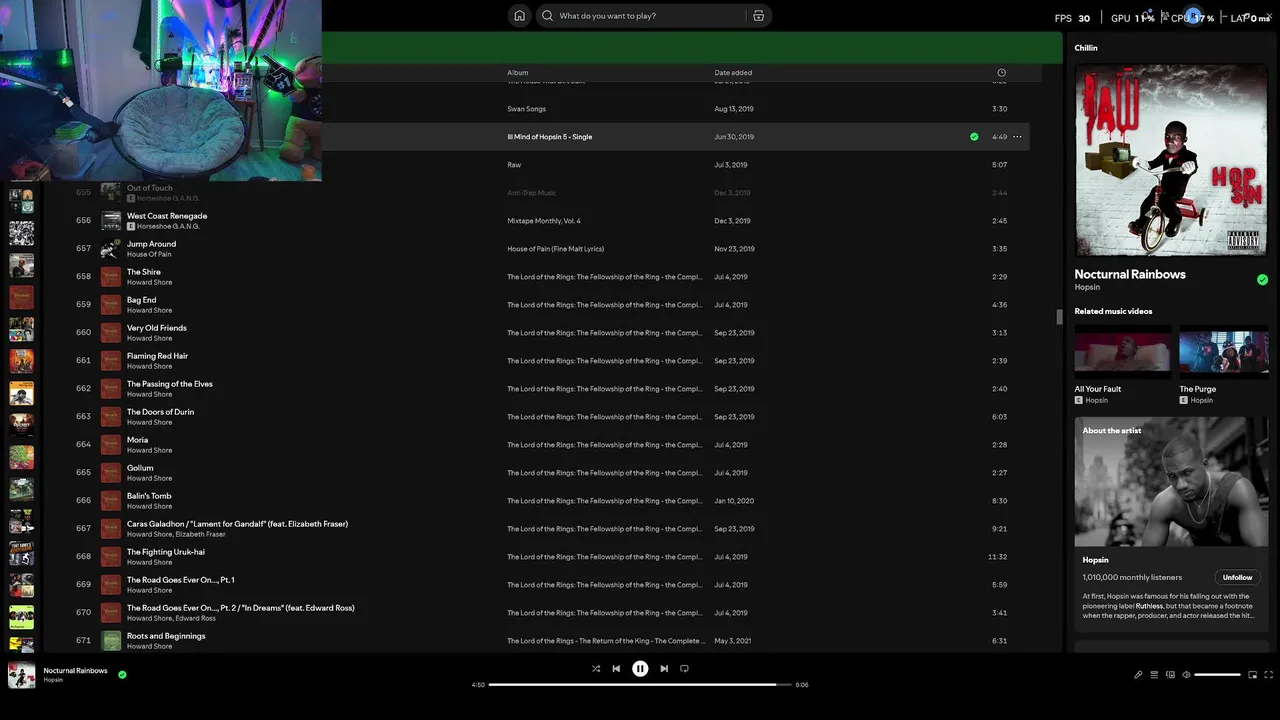Click the Roots and Beginnings green cover thumbnail

pos(111,640)
